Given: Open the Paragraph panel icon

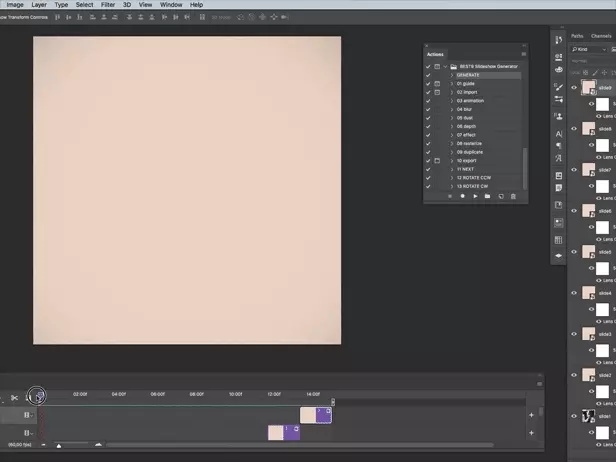Looking at the screenshot, I should 558,146.
